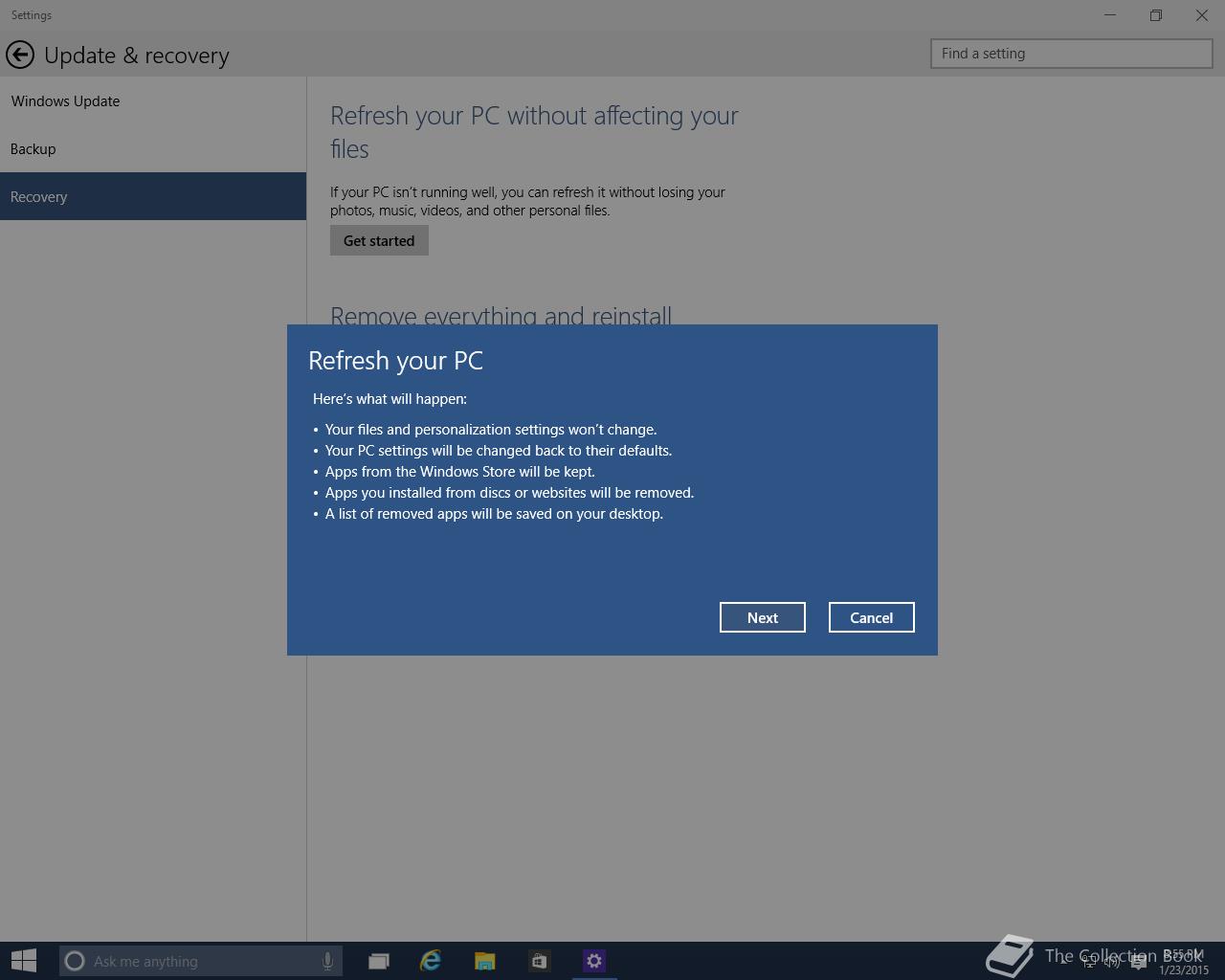Select the Recovery sidebar item
Image resolution: width=1225 pixels, height=980 pixels.
(x=153, y=196)
